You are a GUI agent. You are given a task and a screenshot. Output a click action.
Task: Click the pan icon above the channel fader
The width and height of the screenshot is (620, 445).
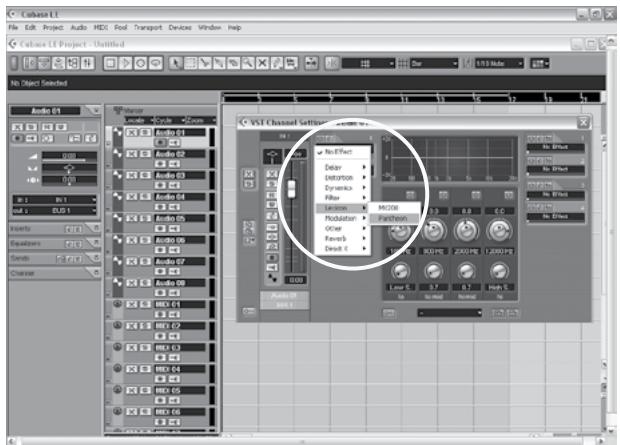click(272, 156)
